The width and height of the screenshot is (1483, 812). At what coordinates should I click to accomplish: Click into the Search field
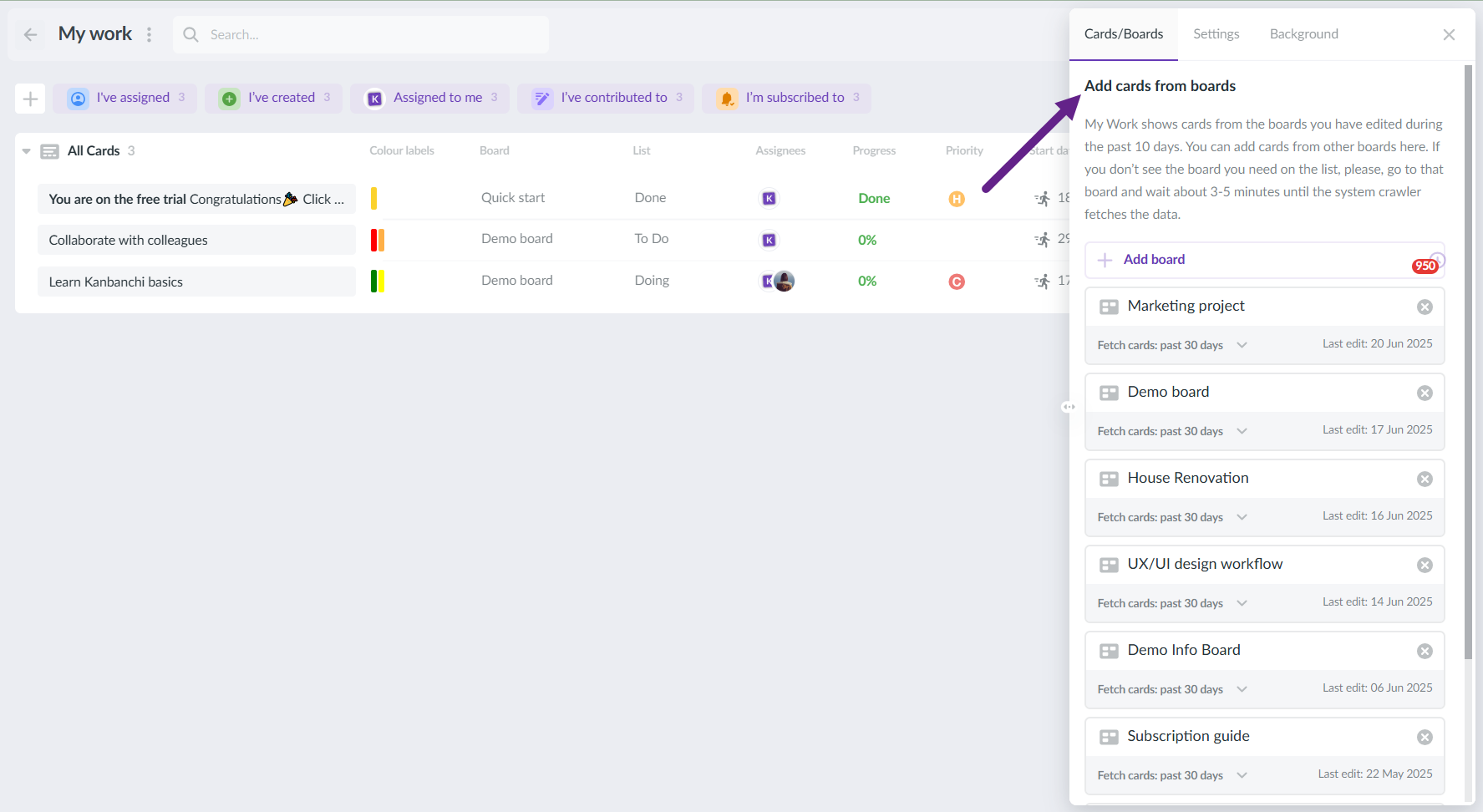368,34
